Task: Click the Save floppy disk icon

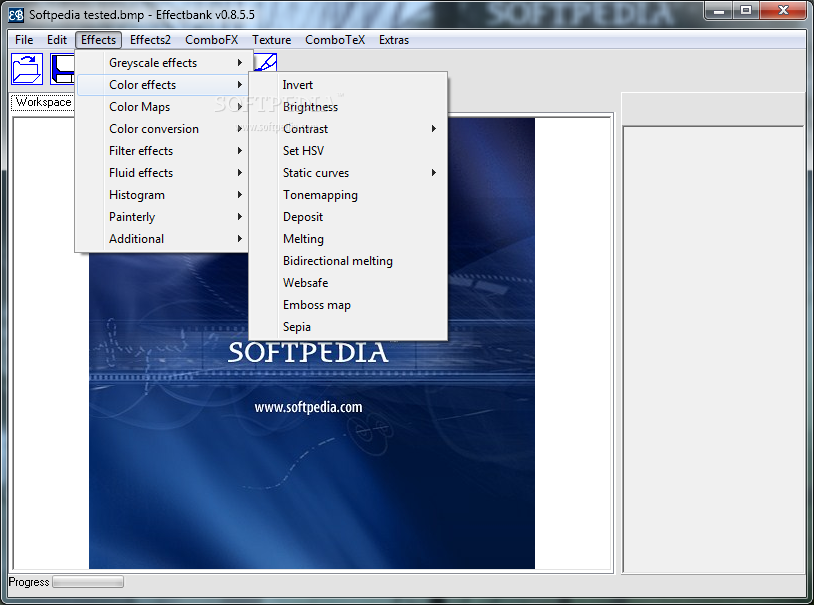Action: tap(62, 69)
